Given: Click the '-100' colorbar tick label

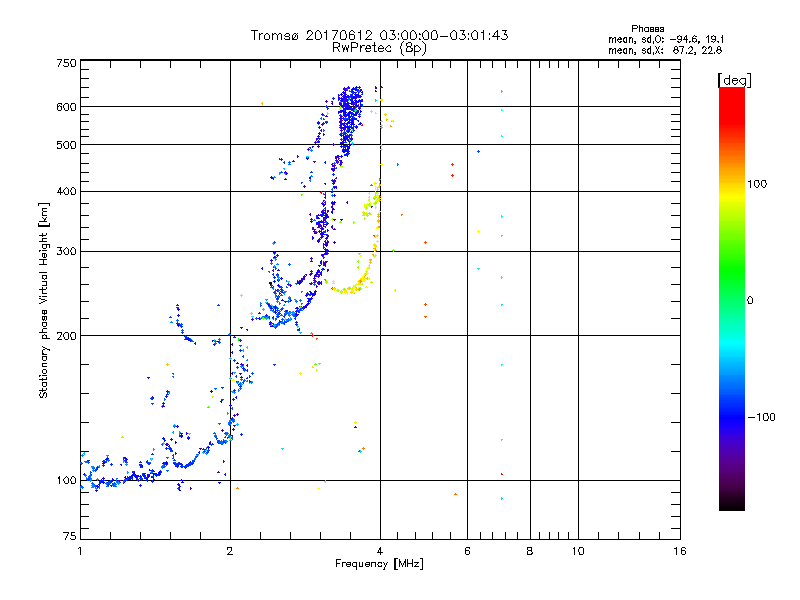Looking at the screenshot, I should (762, 417).
